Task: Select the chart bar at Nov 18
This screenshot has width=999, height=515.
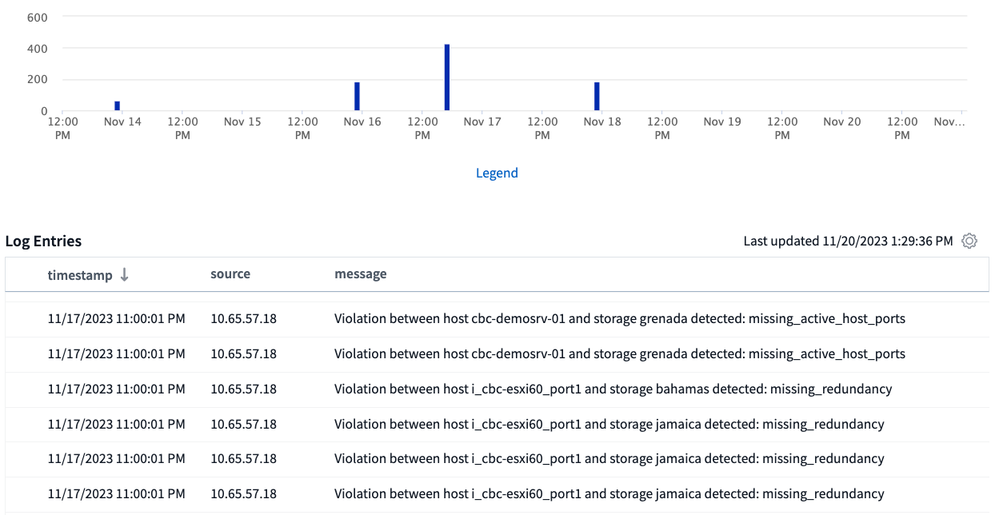Action: (597, 96)
